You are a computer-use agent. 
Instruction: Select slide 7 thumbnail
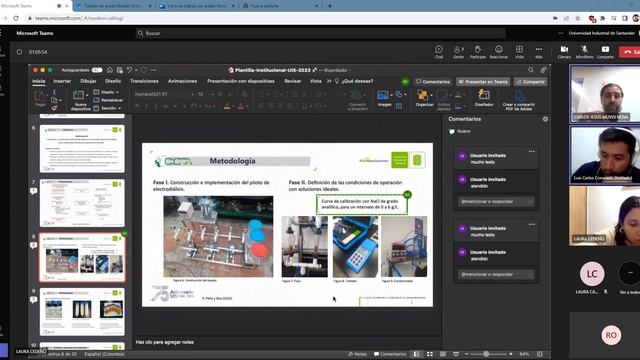click(82, 203)
